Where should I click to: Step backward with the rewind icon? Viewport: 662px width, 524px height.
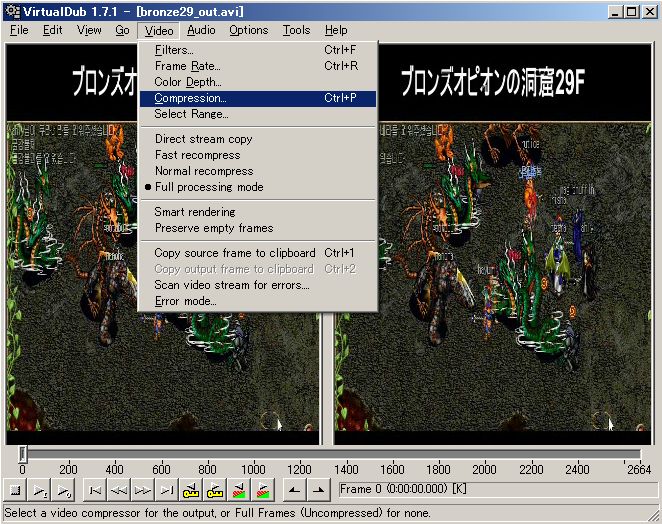119,490
